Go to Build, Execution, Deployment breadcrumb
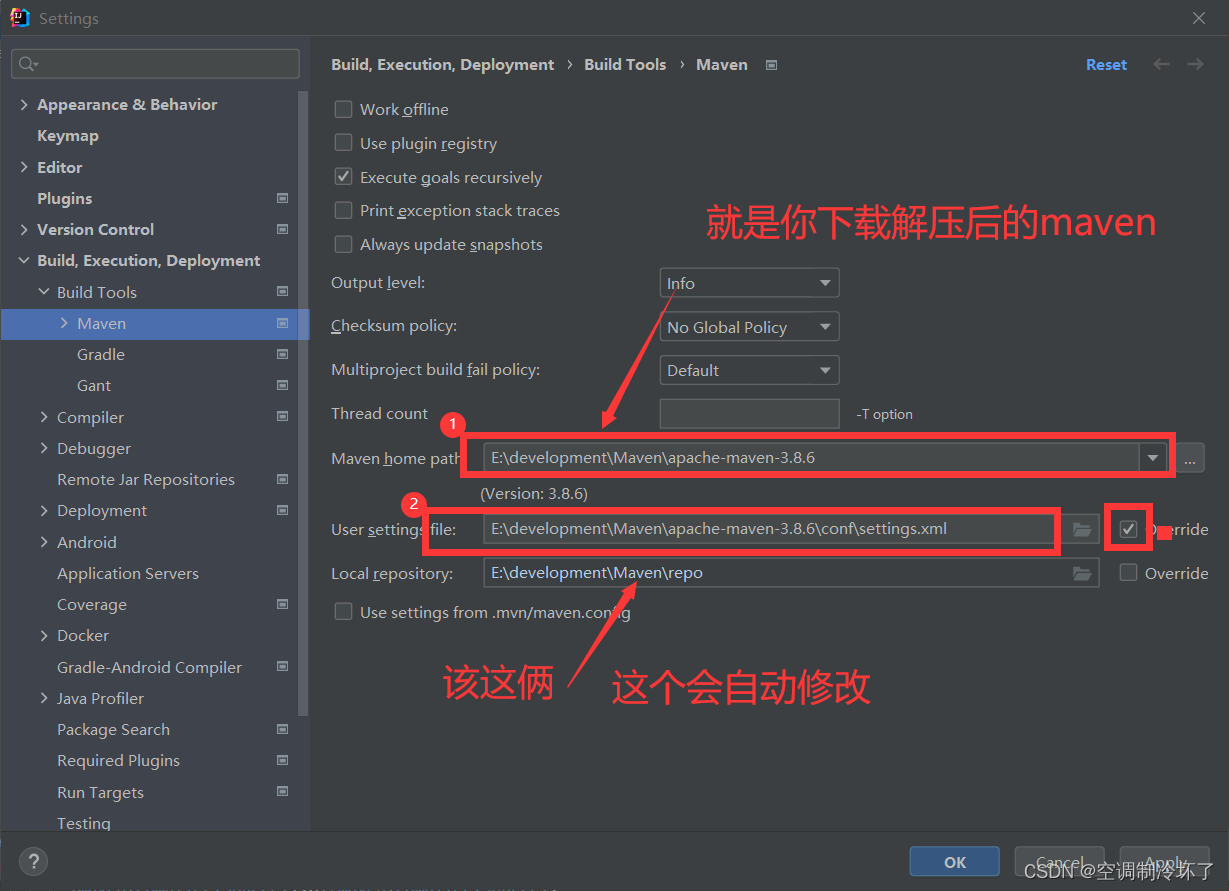 tap(442, 64)
